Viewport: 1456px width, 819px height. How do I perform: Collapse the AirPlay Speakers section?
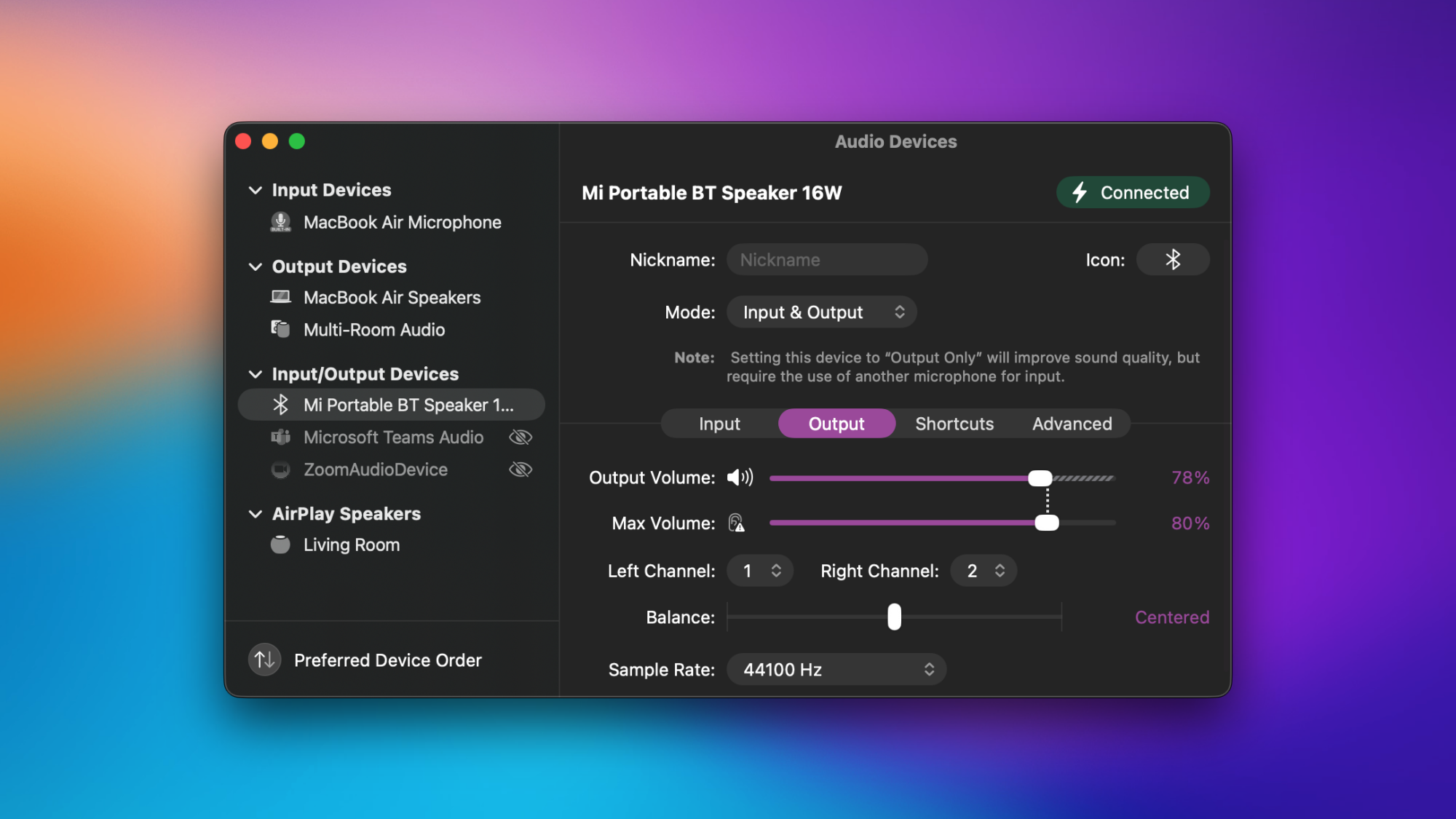[x=256, y=514]
